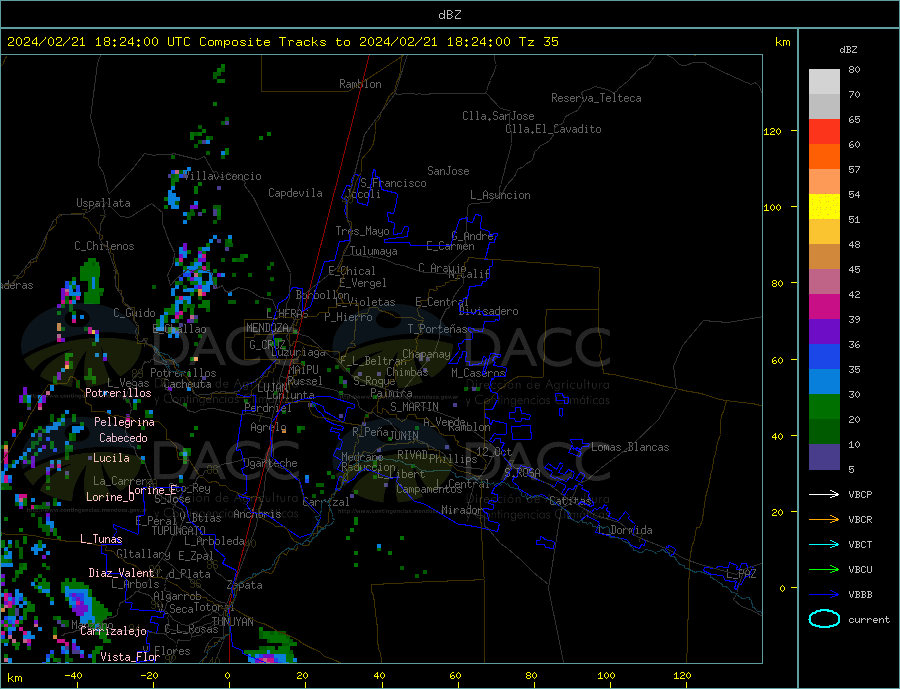The width and height of the screenshot is (900, 689).
Task: Click the TUNUYAN town label
Action: coord(232,622)
